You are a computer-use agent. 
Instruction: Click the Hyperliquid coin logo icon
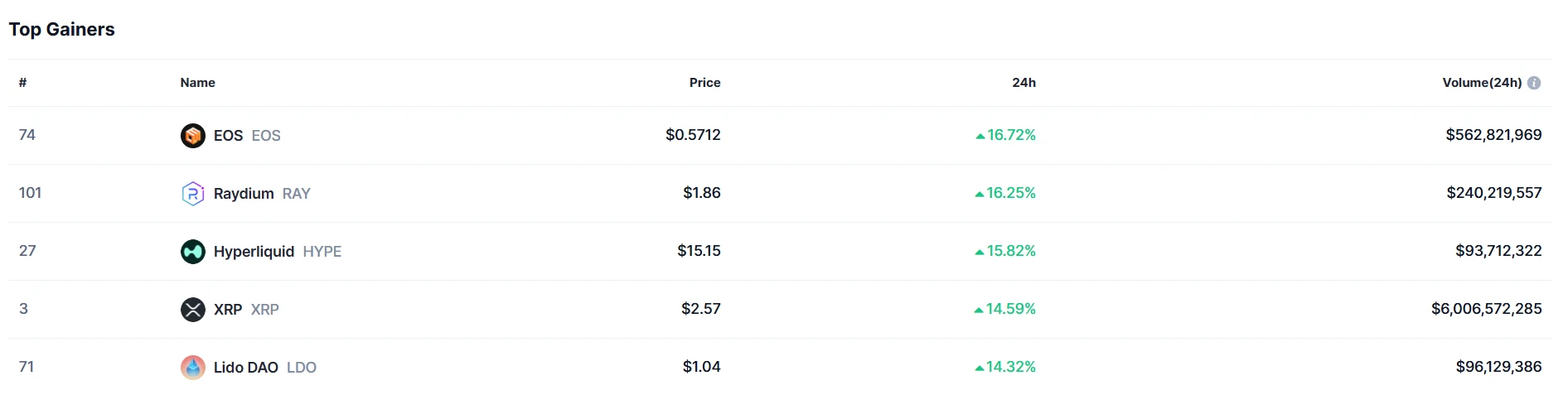(x=193, y=251)
